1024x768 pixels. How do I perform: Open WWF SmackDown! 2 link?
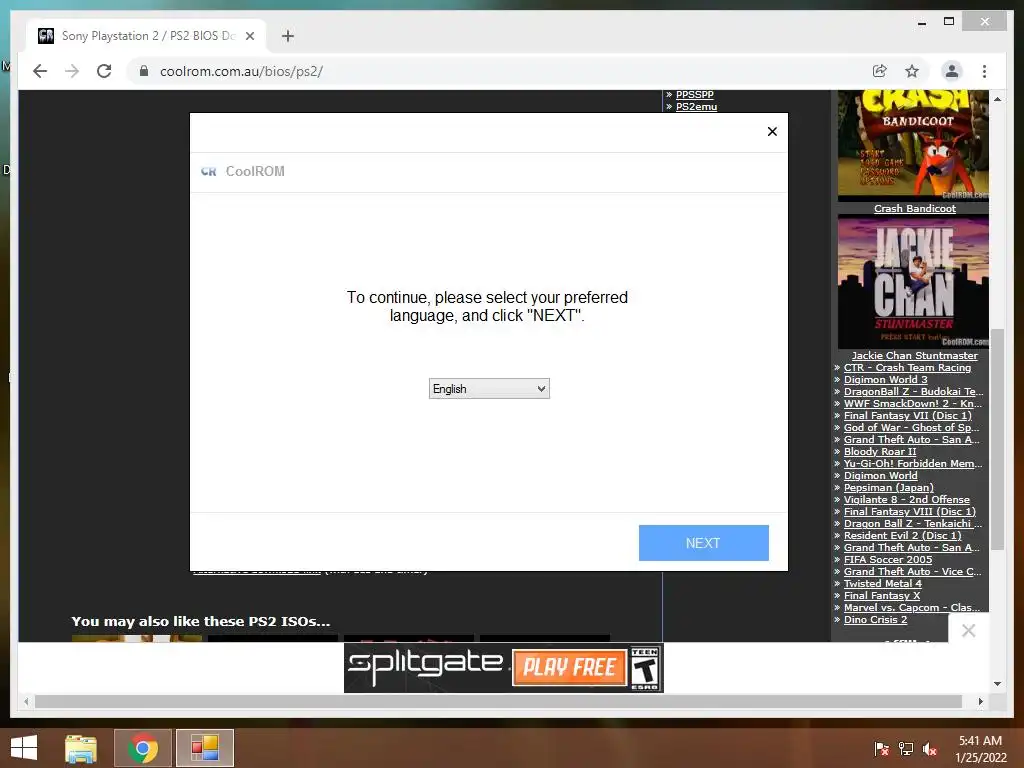[912, 404]
